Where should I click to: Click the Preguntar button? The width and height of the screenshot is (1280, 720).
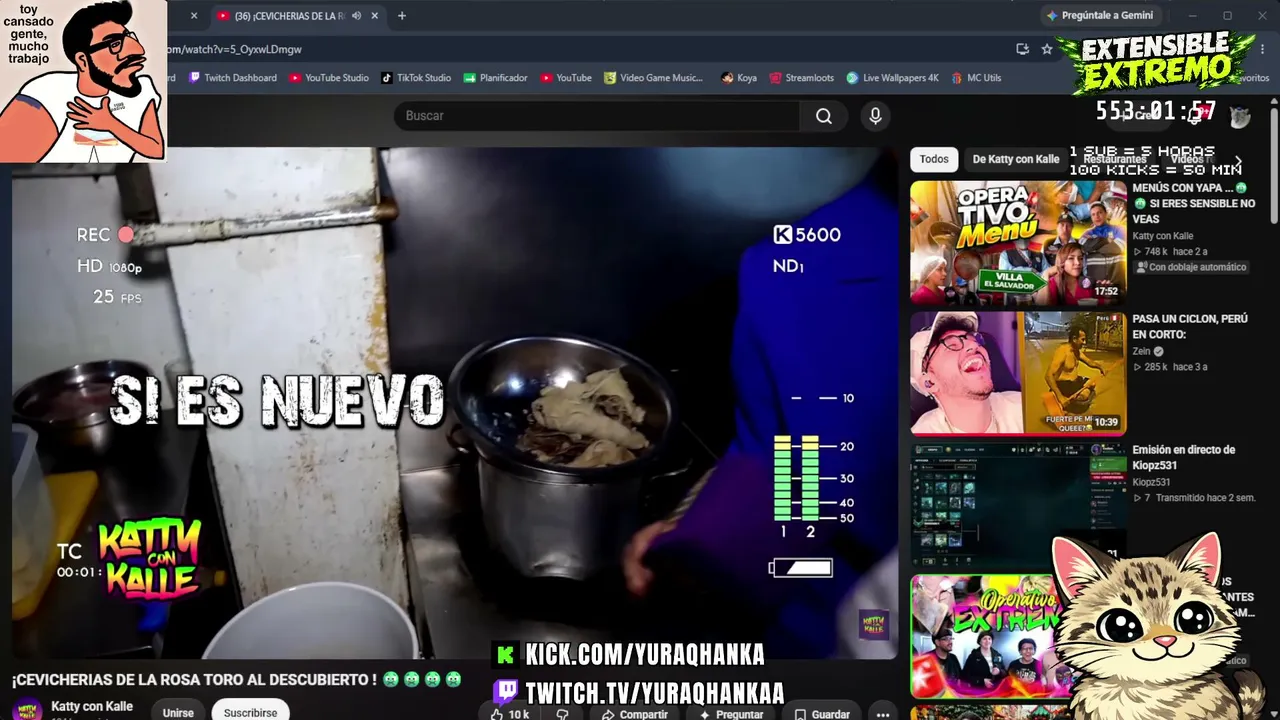point(731,714)
